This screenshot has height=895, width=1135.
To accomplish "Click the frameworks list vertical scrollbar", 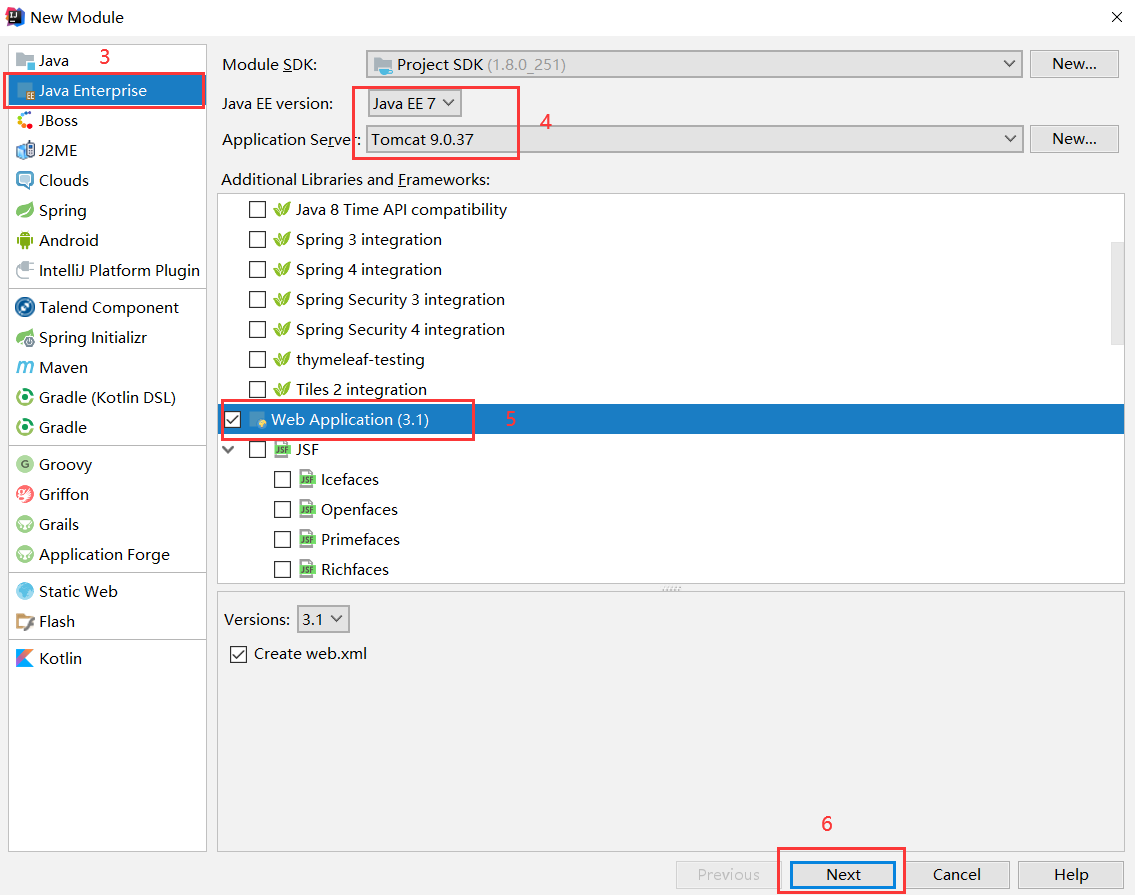I will [1118, 293].
